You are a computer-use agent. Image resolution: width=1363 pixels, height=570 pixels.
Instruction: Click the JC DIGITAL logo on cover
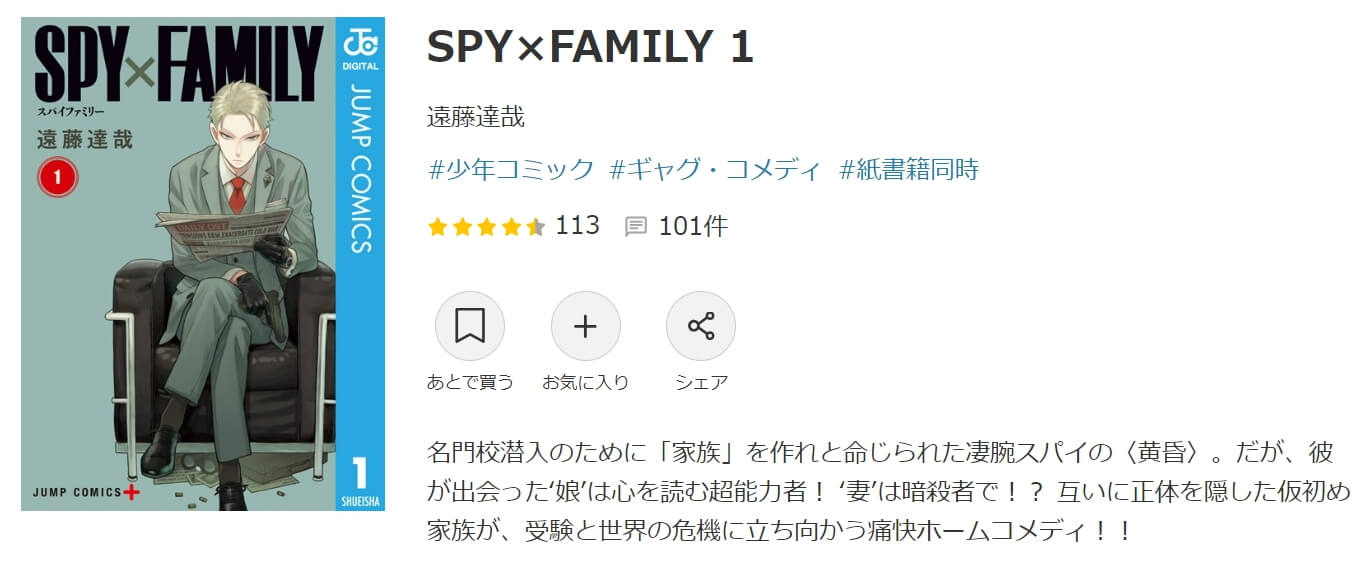click(360, 49)
